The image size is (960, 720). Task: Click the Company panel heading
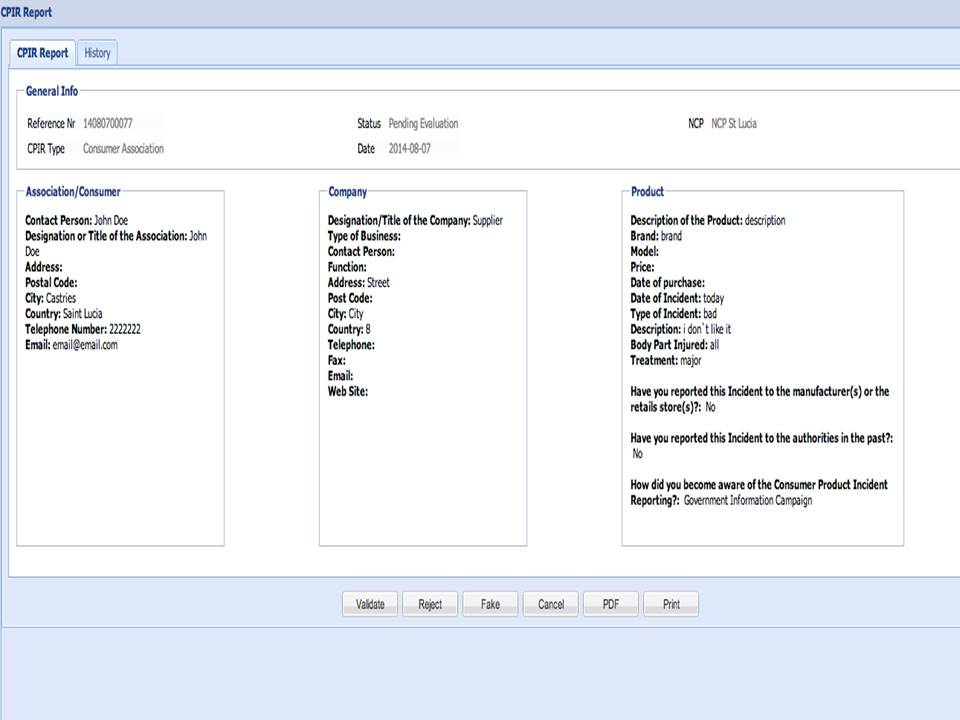click(x=348, y=192)
